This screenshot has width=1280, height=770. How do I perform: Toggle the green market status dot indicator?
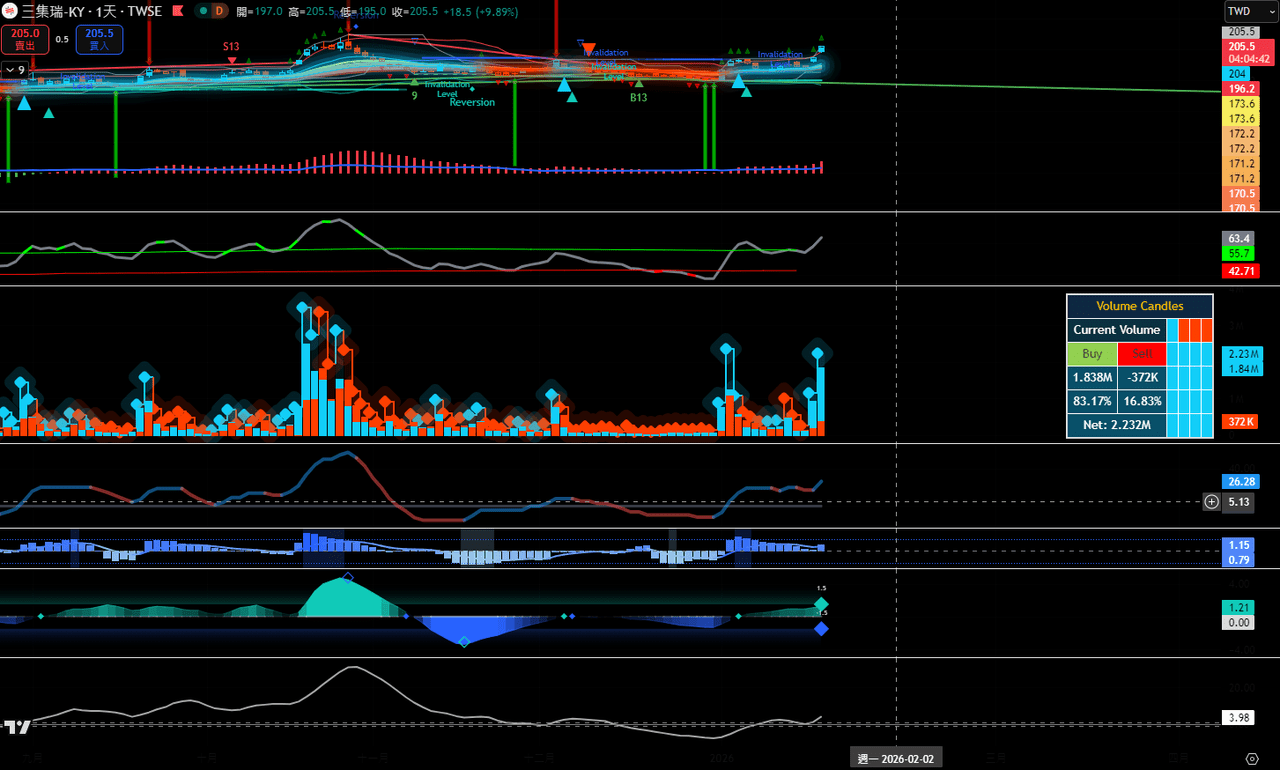[x=203, y=11]
